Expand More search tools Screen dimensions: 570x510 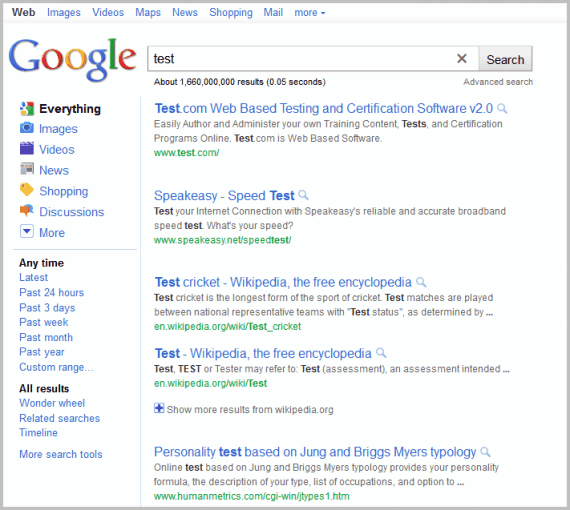pos(61,454)
